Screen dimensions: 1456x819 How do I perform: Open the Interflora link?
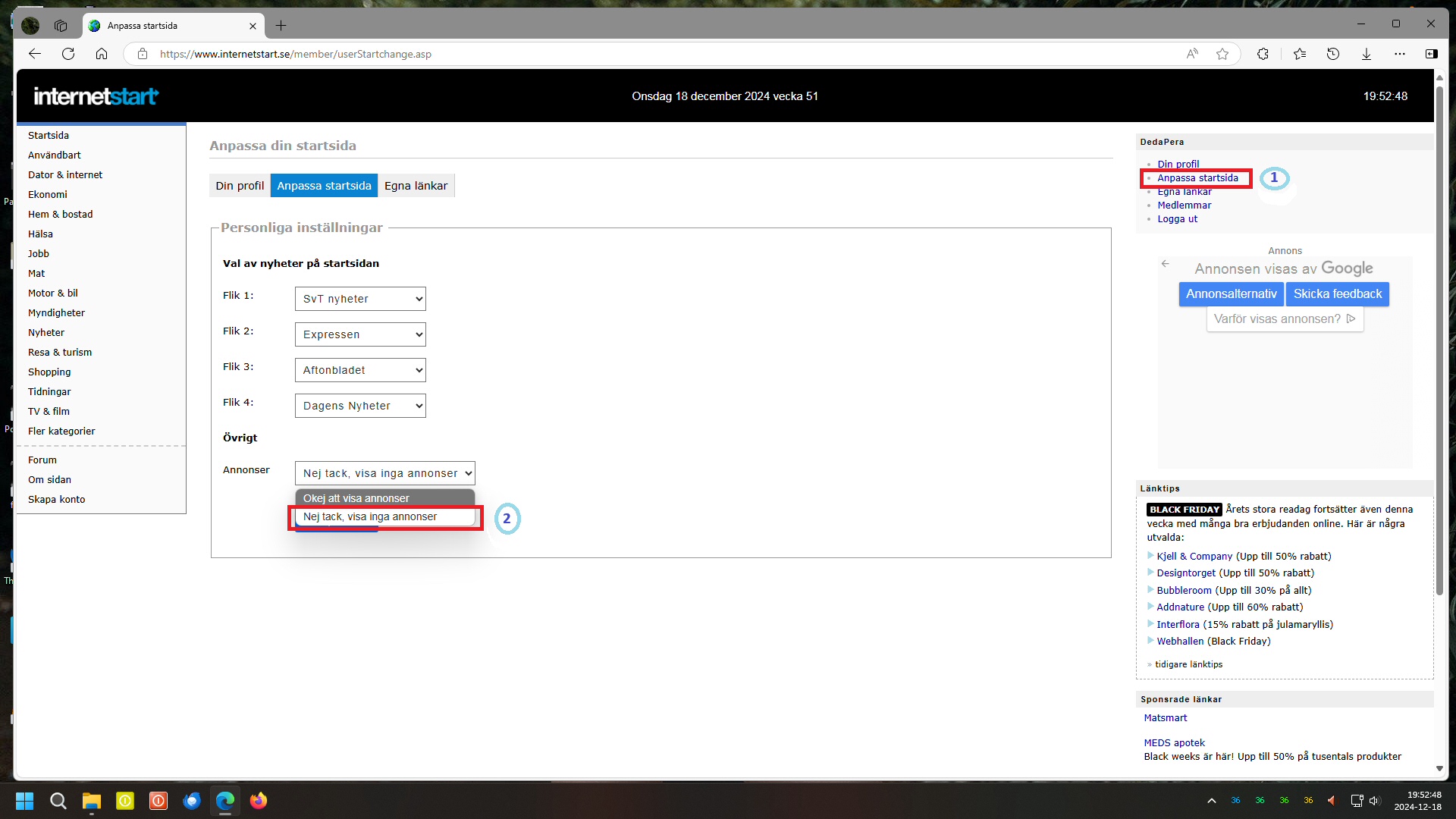pos(1178,625)
